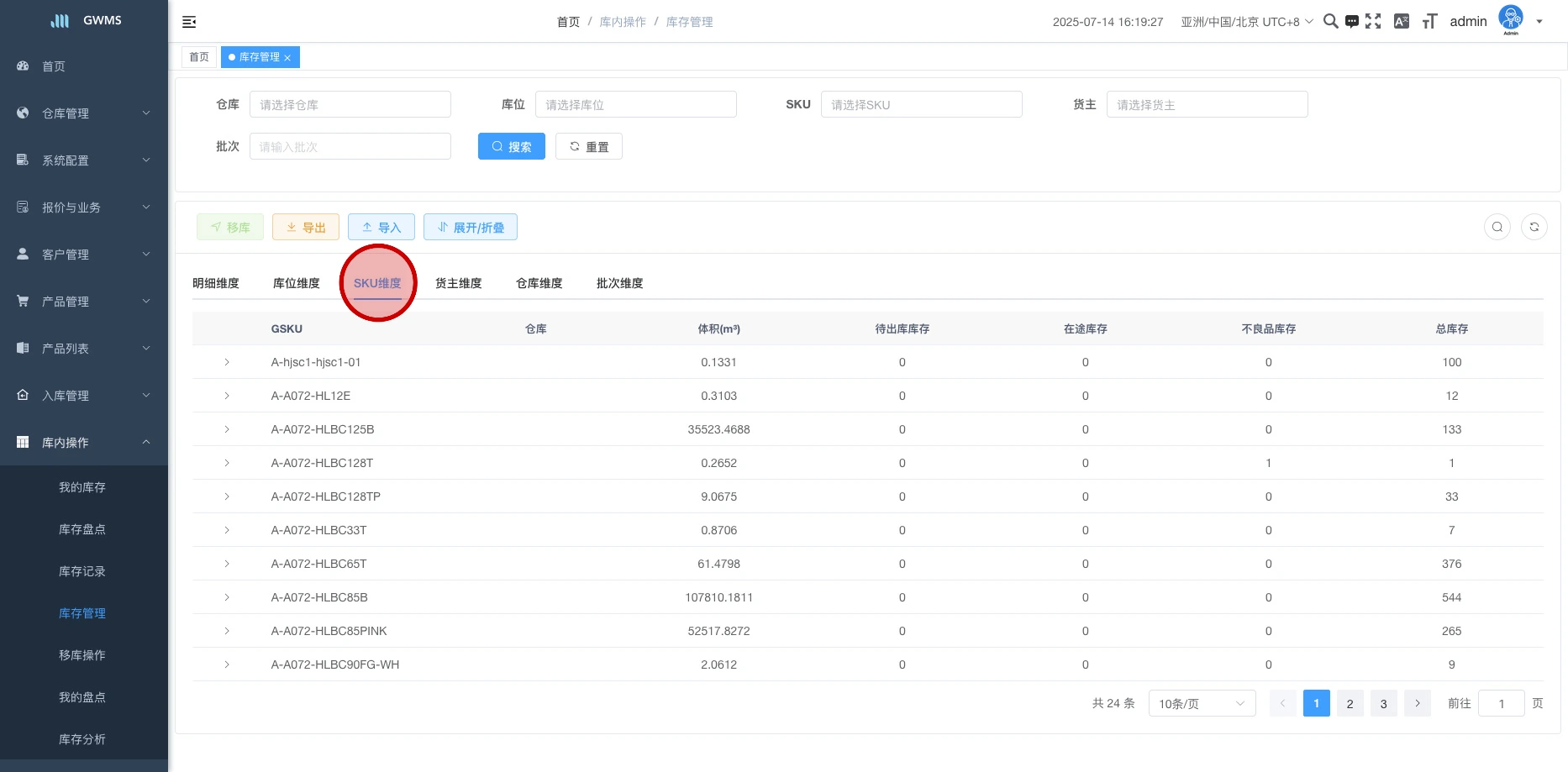Toggle search panel with round magnifier icon
Image resolution: width=1568 pixels, height=772 pixels.
tap(1497, 227)
